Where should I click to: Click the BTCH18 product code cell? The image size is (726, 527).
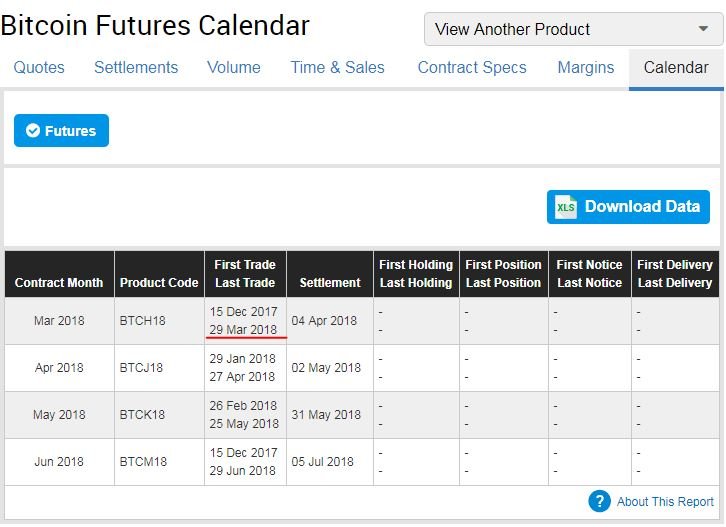pyautogui.click(x=143, y=320)
